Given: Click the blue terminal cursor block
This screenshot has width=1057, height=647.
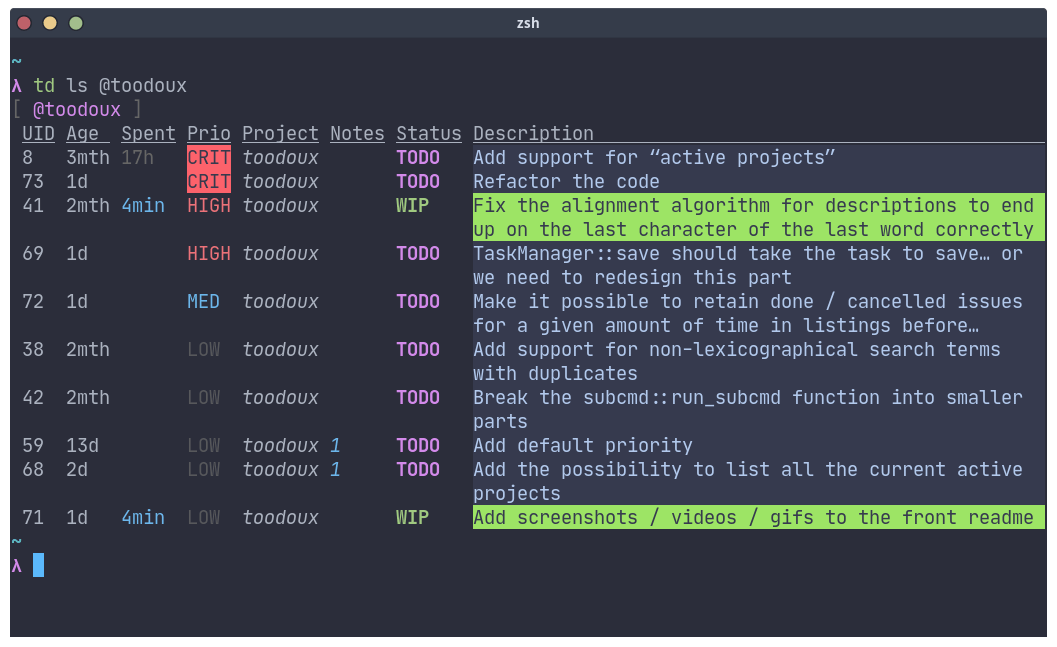Looking at the screenshot, I should pyautogui.click(x=38, y=565).
